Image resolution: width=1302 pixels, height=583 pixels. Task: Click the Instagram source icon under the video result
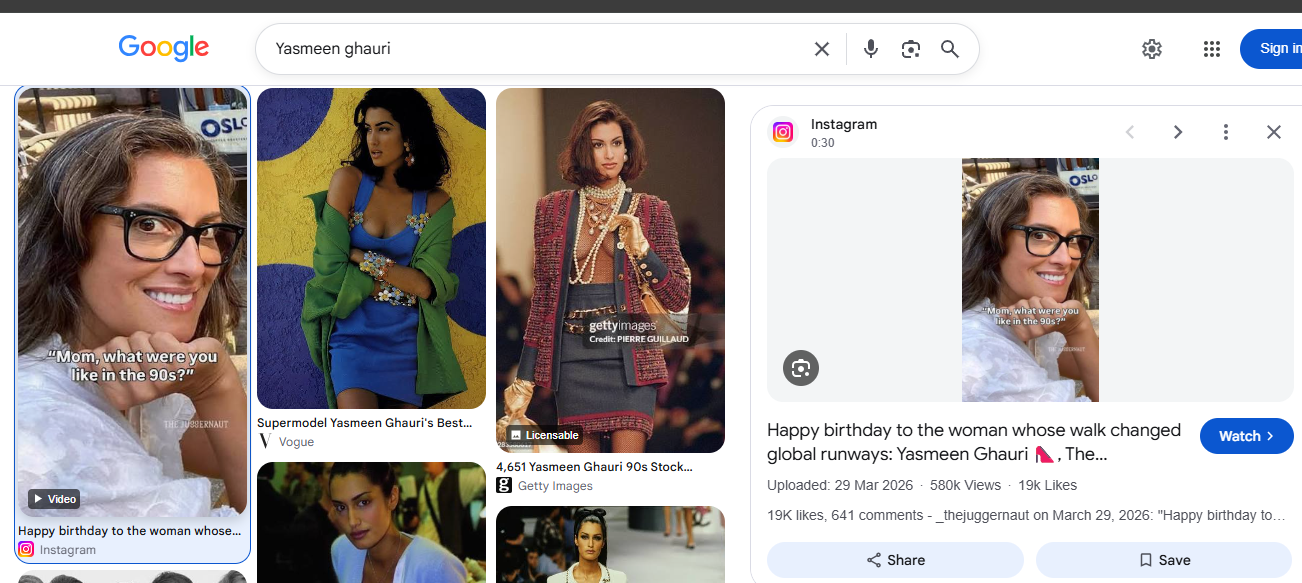click(x=26, y=549)
